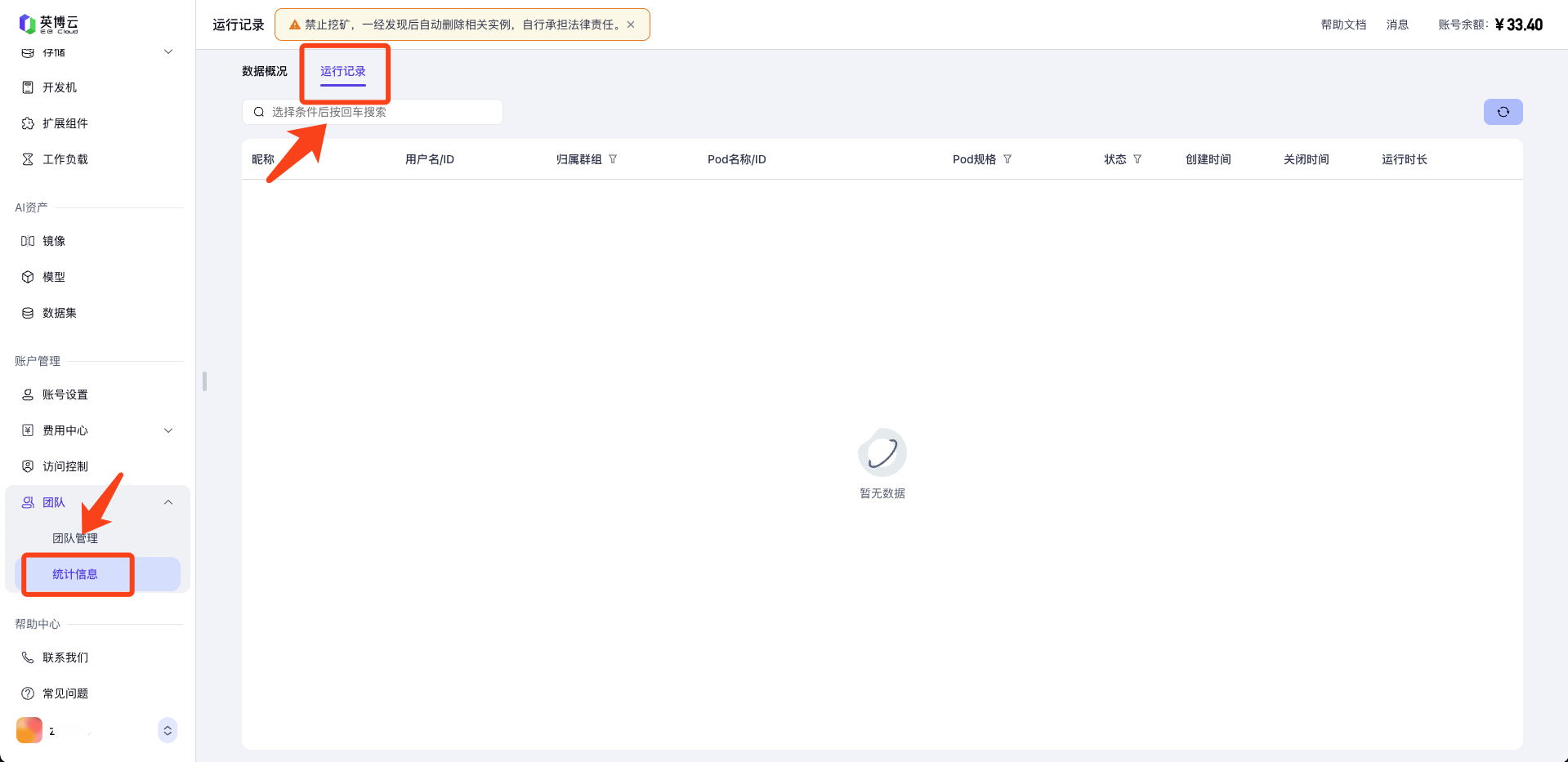Screen dimensions: 1568x762
Task: Open the 帮助文档 link
Action: point(1343,25)
